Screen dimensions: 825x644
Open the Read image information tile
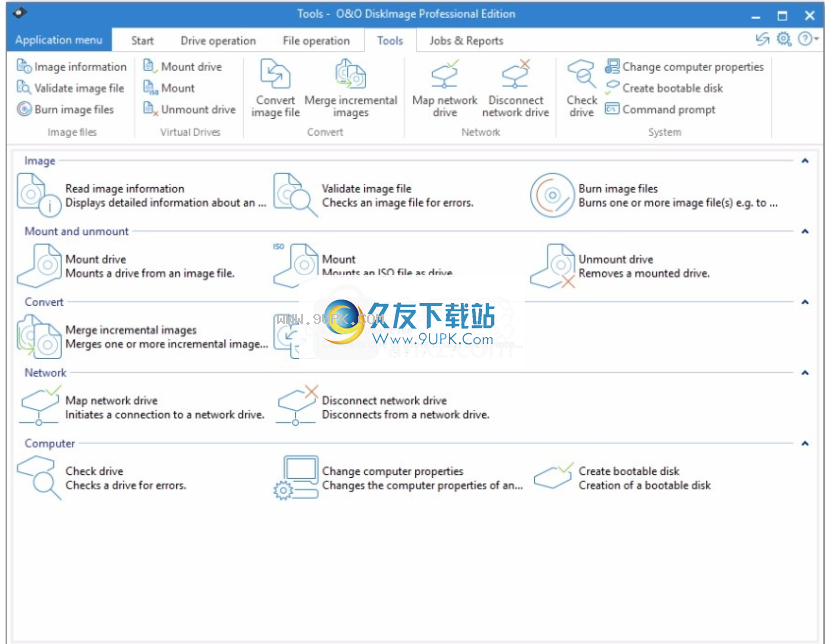[x=142, y=195]
